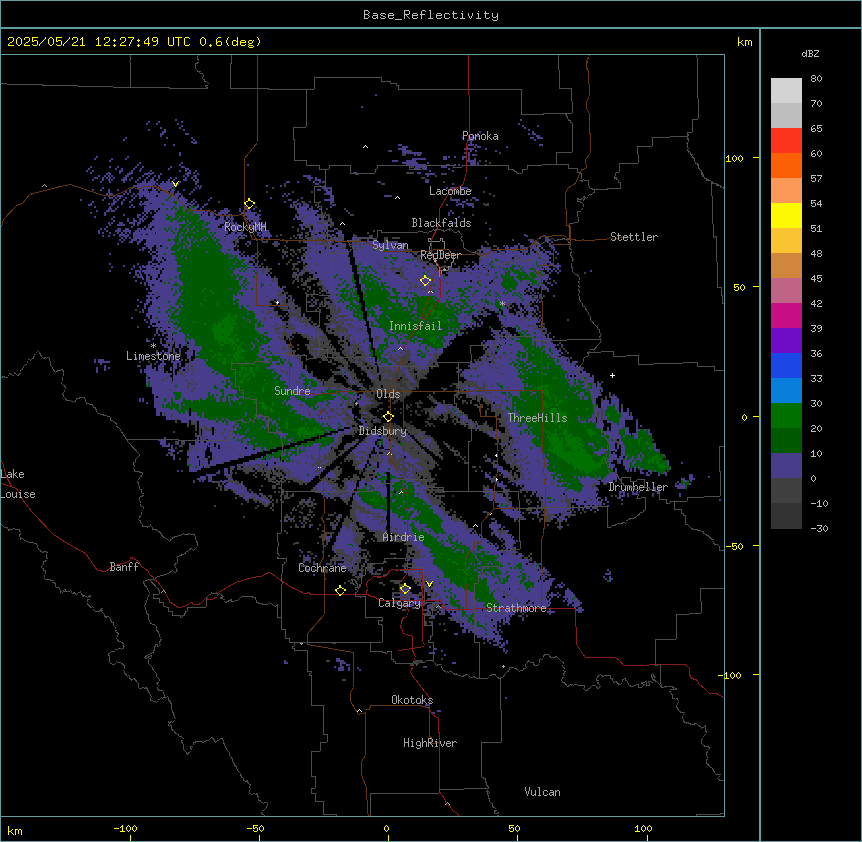Click the Blackfalds city label

click(x=441, y=223)
